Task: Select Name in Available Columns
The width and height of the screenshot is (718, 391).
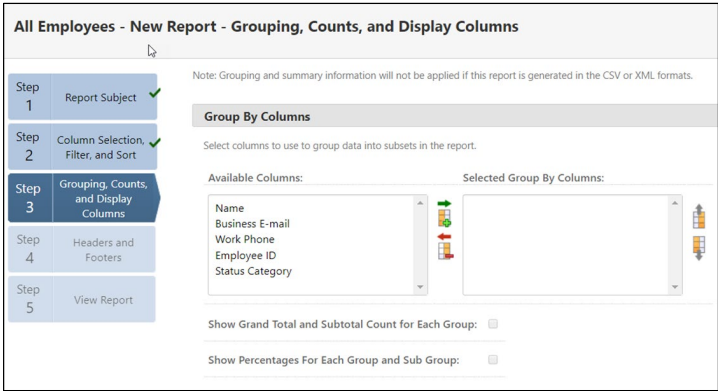Action: 229,208
